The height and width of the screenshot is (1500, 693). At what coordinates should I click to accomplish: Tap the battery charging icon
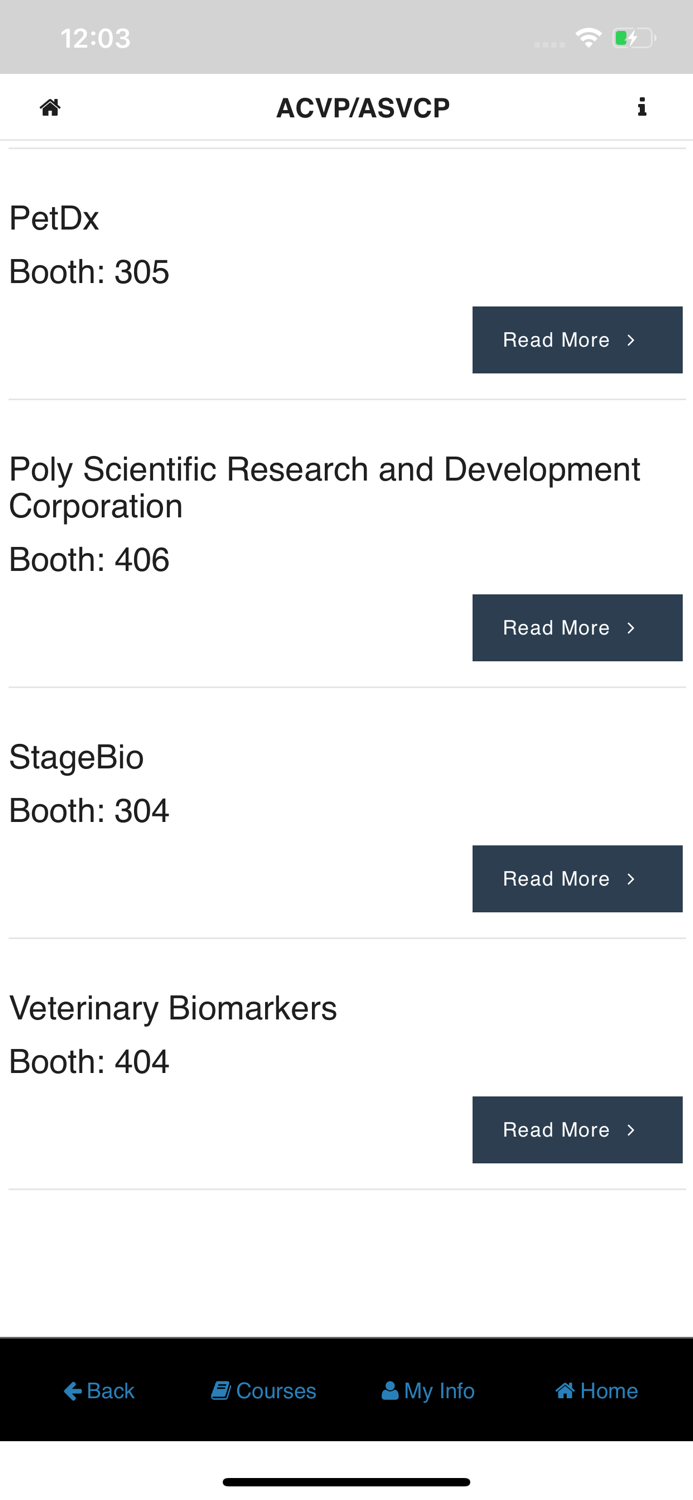tap(633, 38)
